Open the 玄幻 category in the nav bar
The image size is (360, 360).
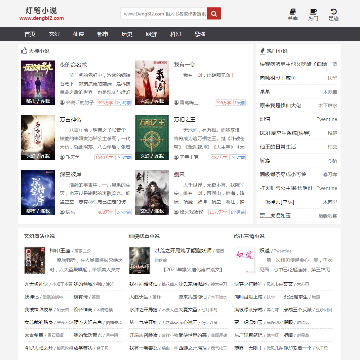point(54,34)
